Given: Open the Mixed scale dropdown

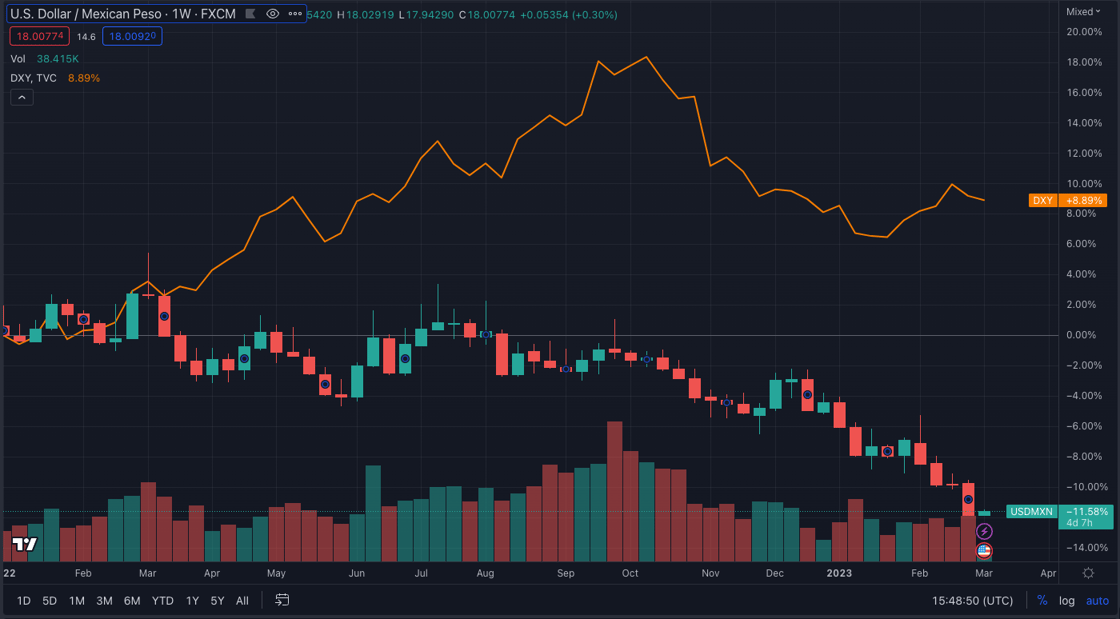Looking at the screenshot, I should (1083, 11).
